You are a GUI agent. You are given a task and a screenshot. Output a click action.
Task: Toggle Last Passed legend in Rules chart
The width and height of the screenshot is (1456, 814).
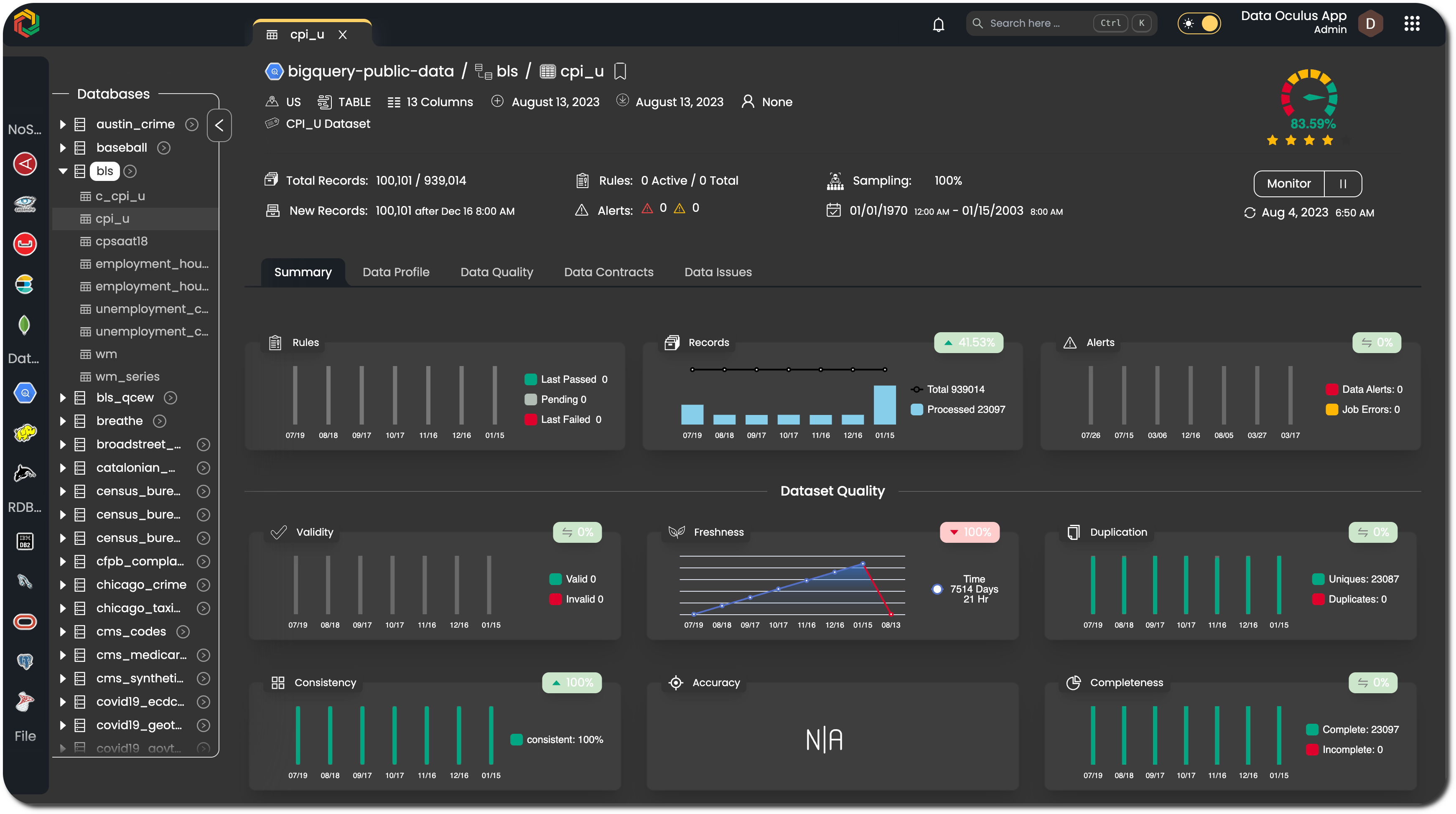coord(566,379)
